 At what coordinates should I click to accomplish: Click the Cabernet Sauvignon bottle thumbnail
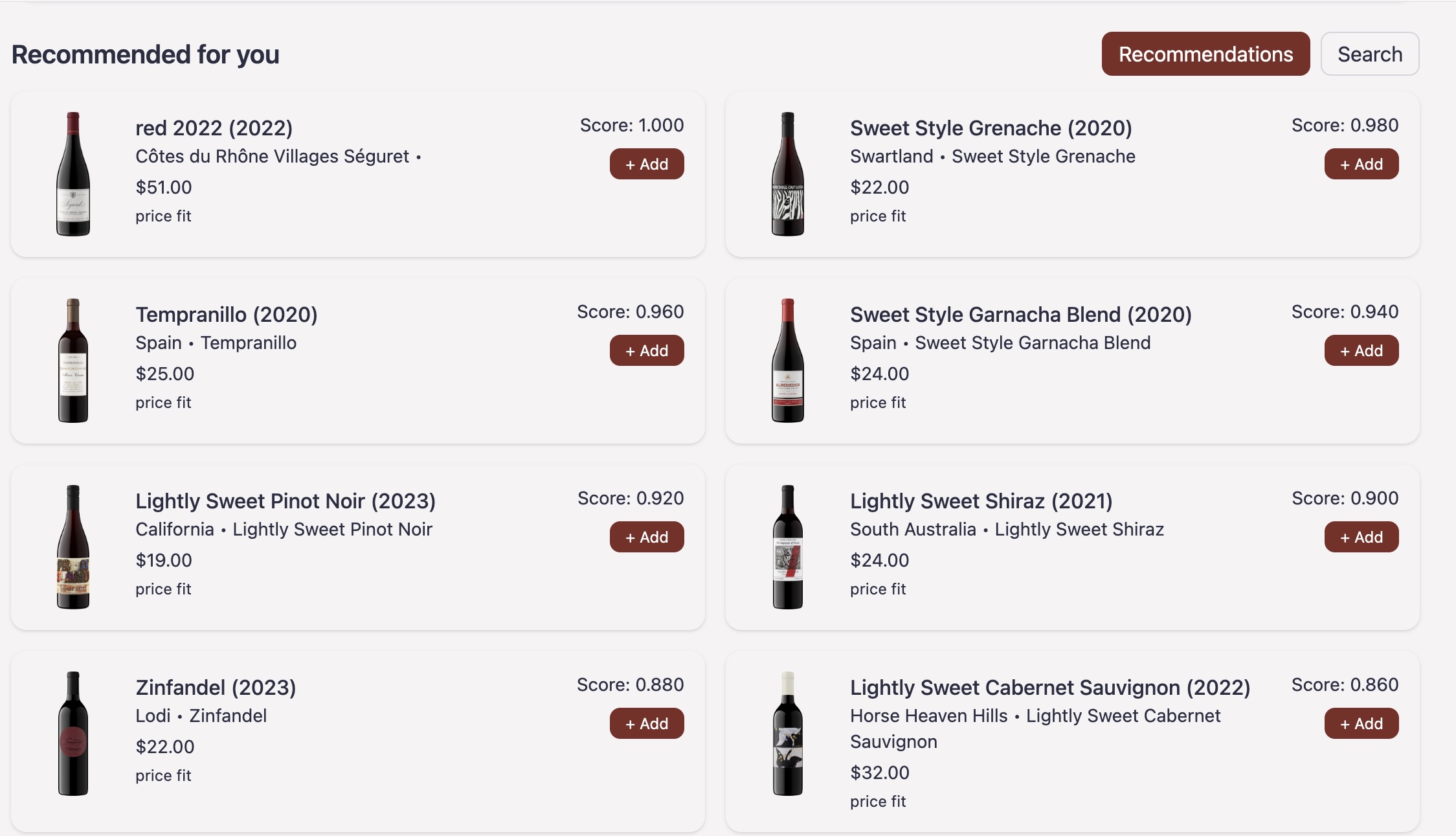(788, 734)
